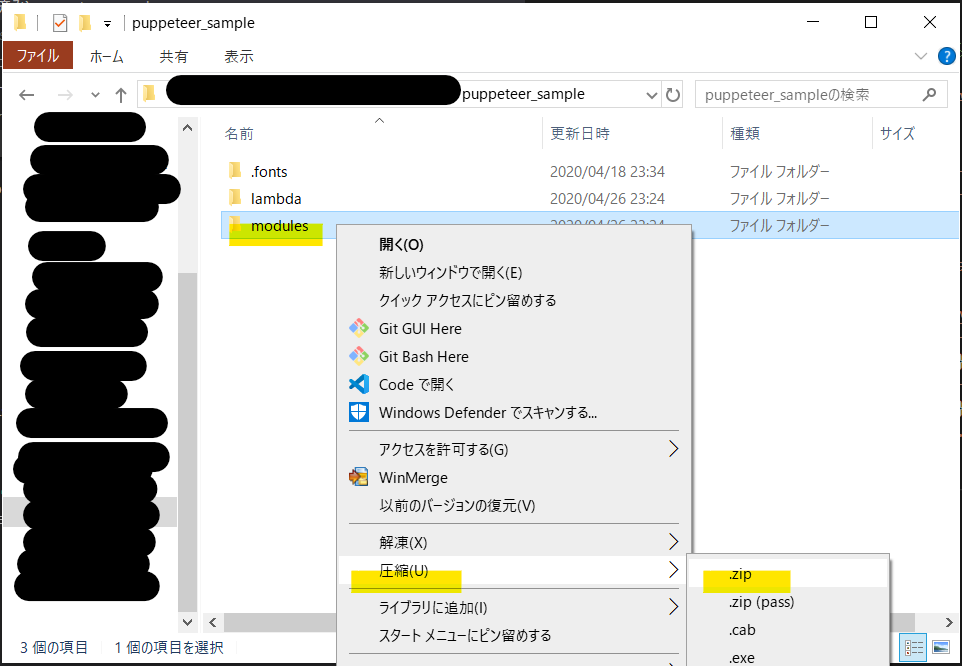This screenshot has width=962, height=666.
Task: Open the address bar dropdown
Action: pyautogui.click(x=650, y=93)
